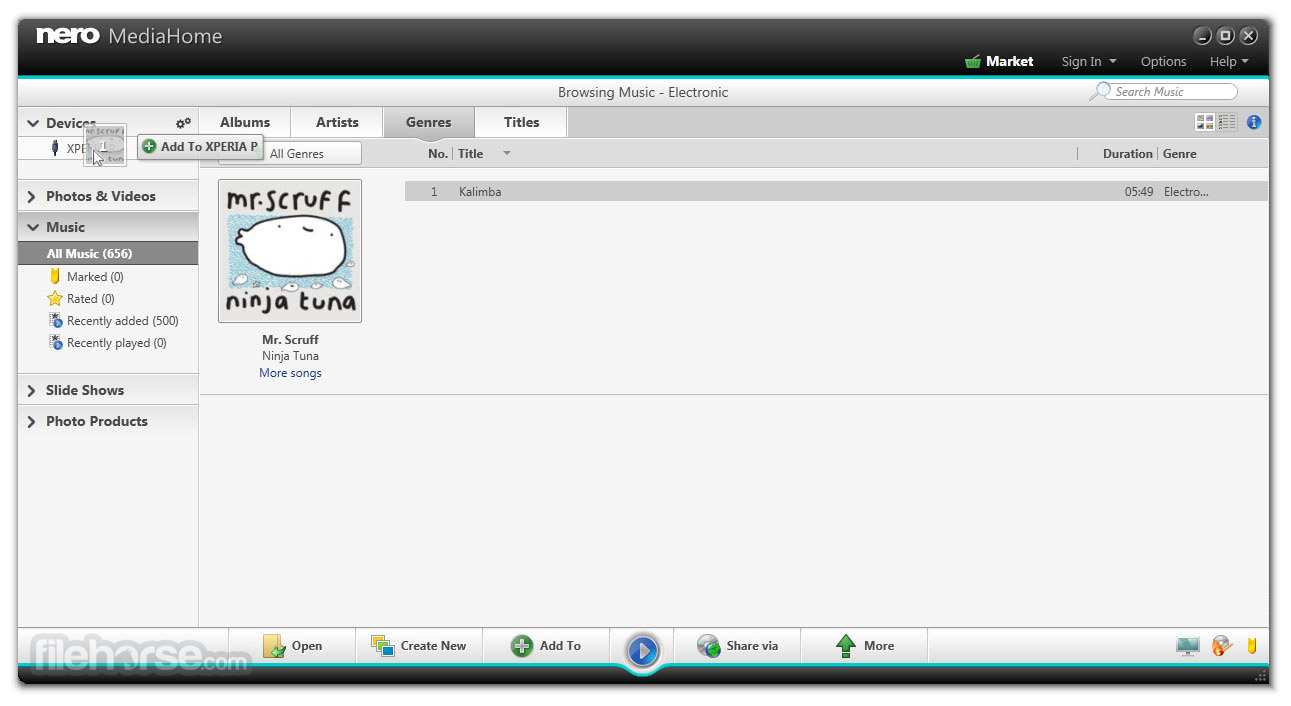This screenshot has width=1291, height=706.
Task: Click the yellow Marked ribbon icon in sidebar
Action: (55, 276)
